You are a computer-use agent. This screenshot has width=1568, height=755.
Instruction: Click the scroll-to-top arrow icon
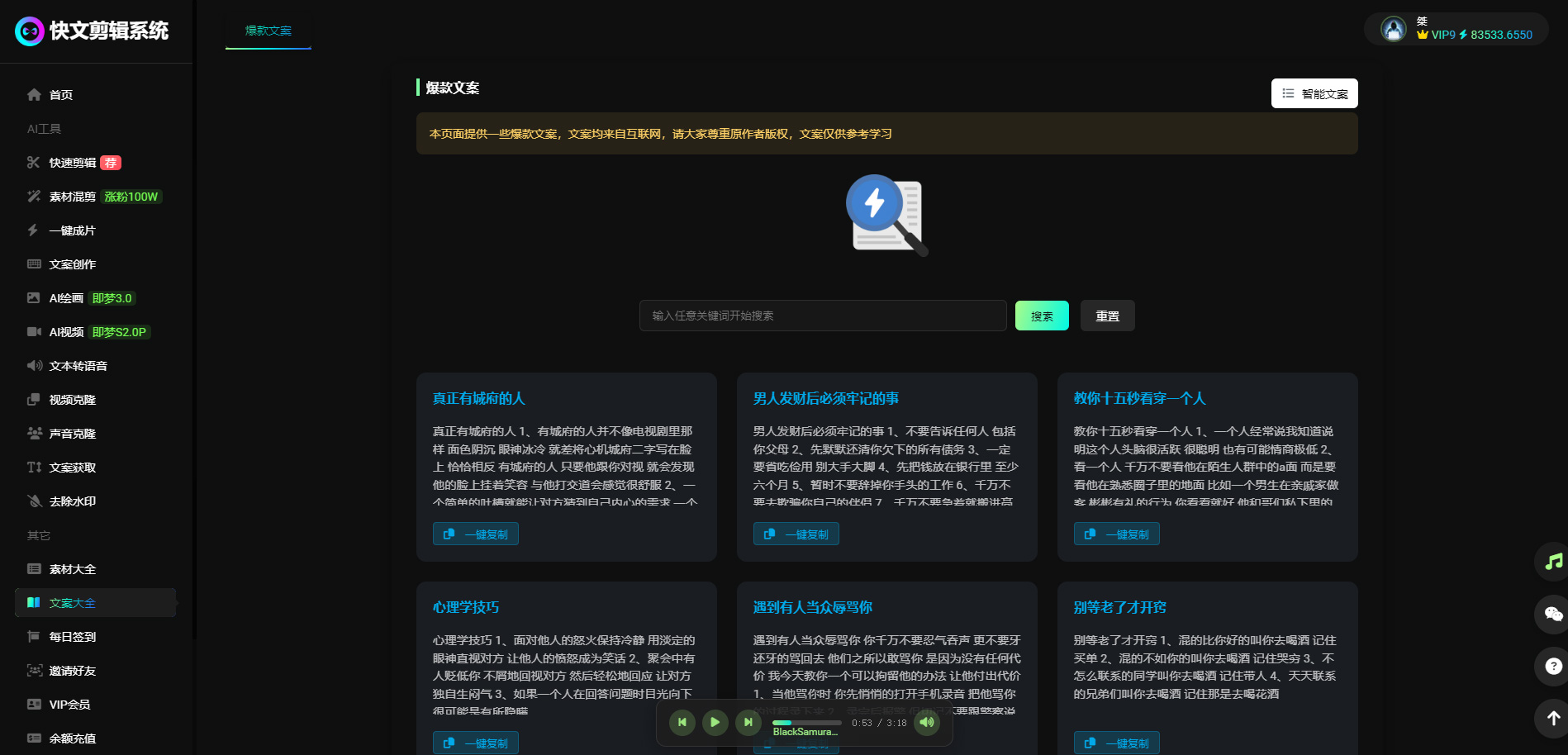[x=1553, y=718]
